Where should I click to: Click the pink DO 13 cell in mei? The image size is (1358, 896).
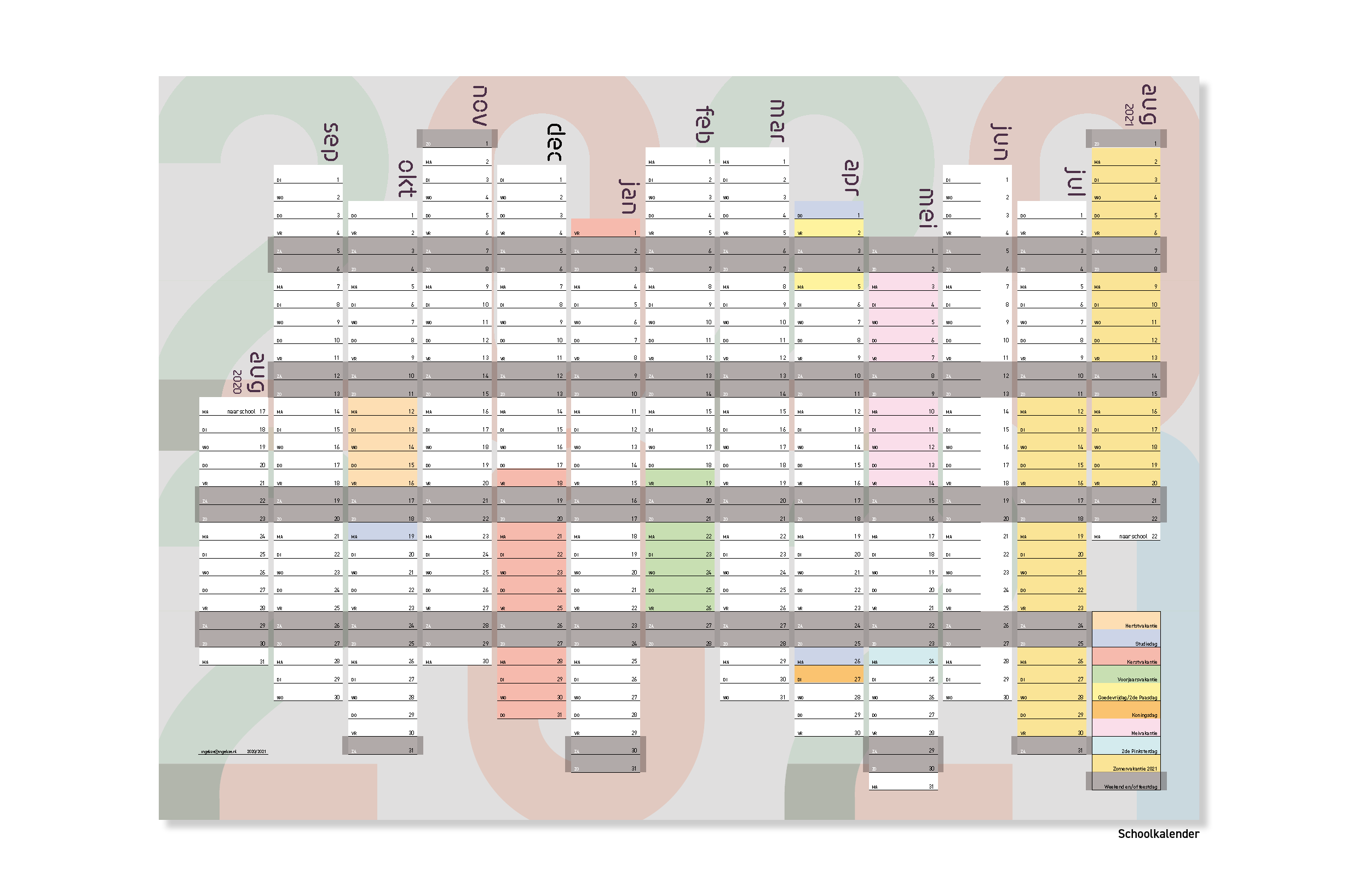[902, 461]
